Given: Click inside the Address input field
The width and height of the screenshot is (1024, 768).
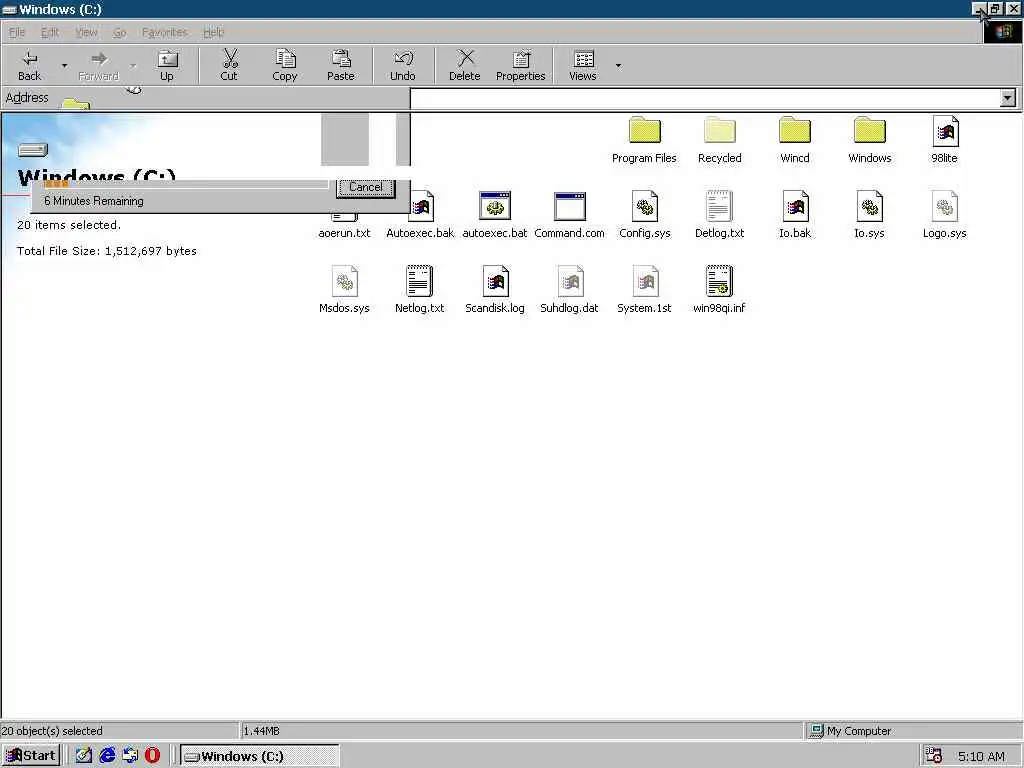Looking at the screenshot, I should pos(705,98).
